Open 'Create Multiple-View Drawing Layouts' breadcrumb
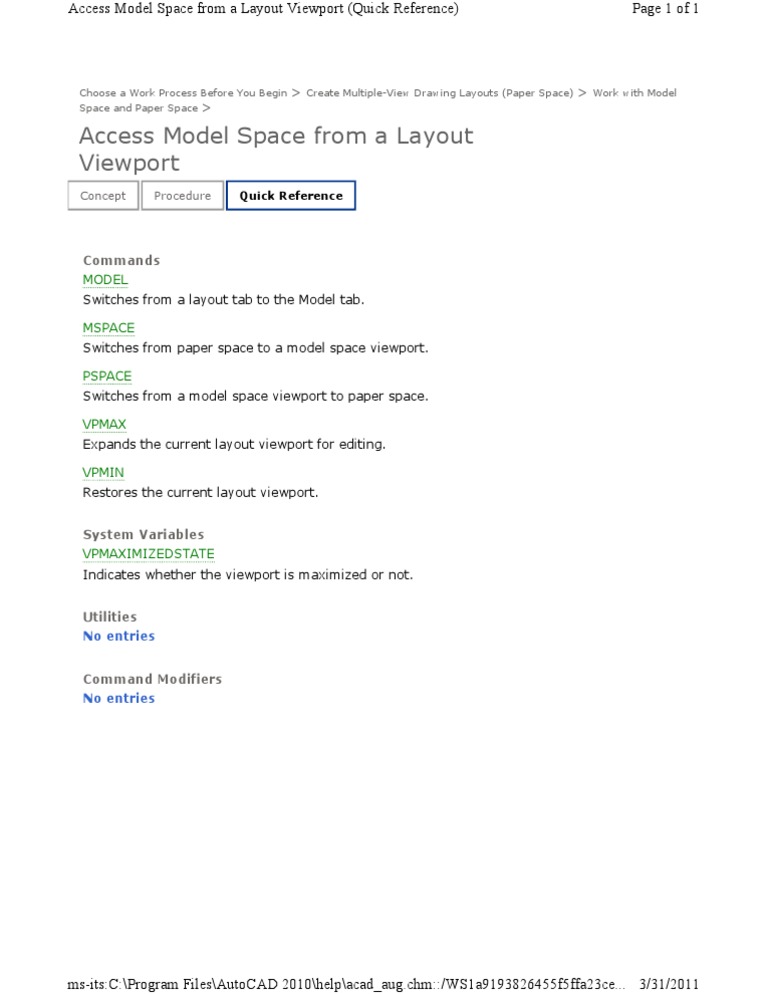This screenshot has width=768, height=994. coord(439,93)
